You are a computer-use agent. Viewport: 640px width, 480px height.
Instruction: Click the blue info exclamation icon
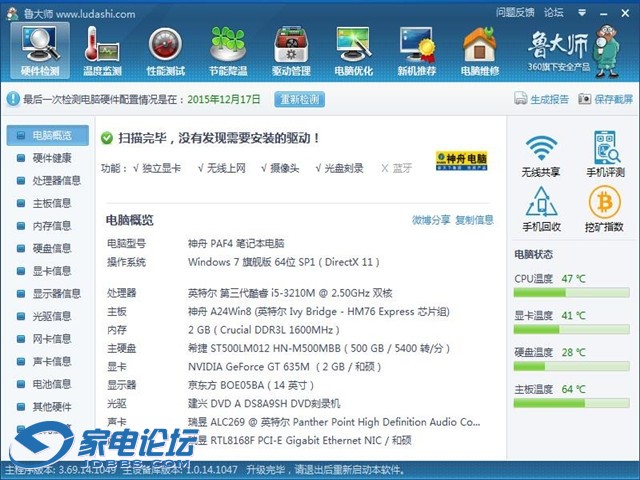[x=13, y=99]
